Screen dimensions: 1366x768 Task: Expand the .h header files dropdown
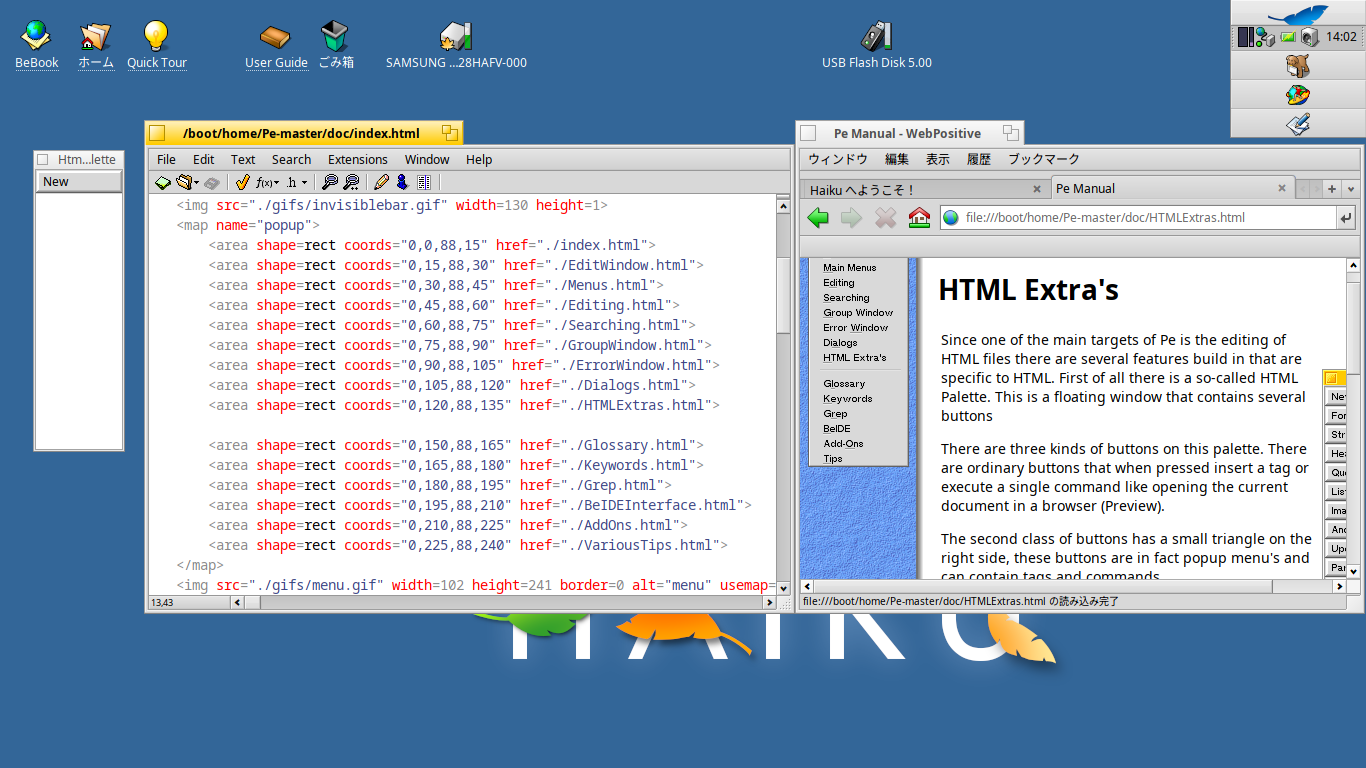(297, 182)
